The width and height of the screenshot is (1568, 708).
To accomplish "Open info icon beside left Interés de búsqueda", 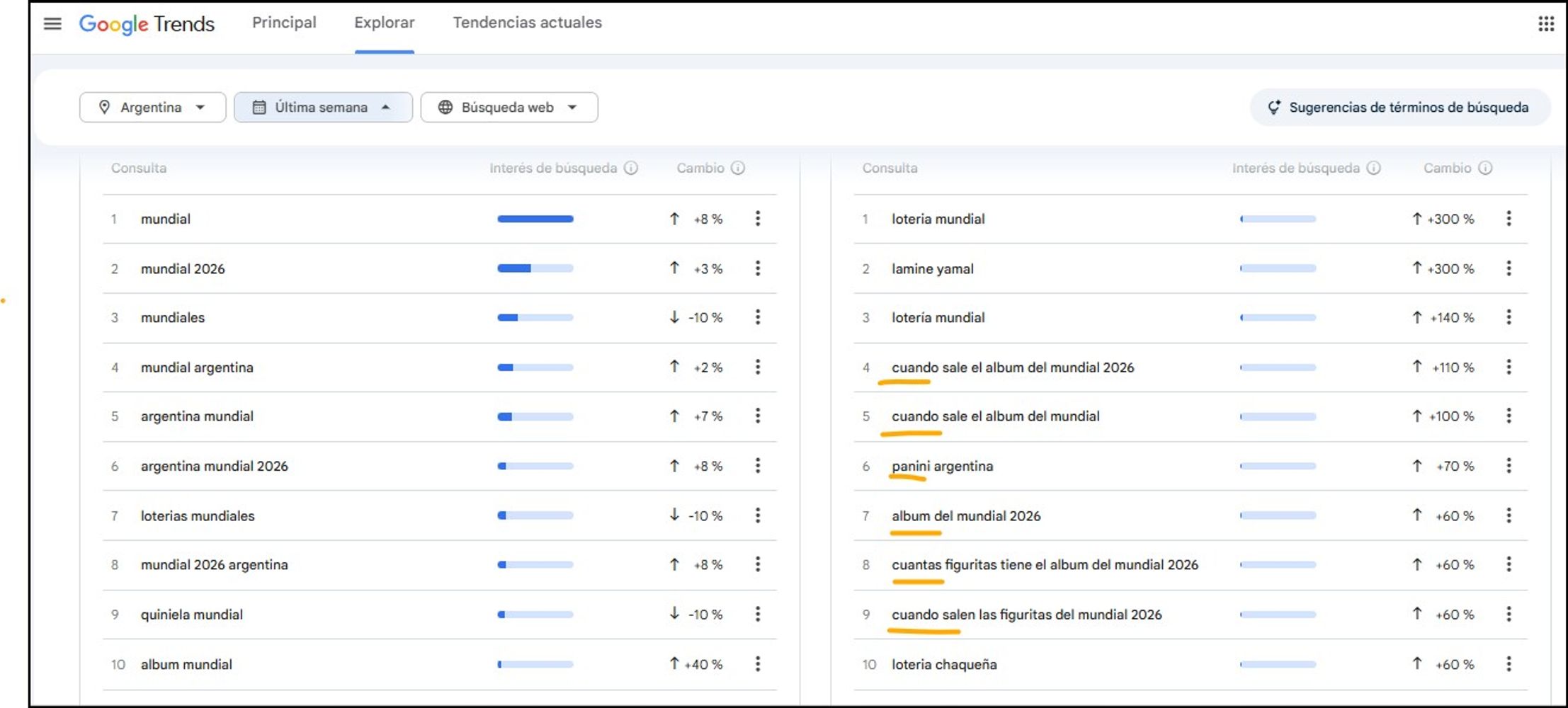I will coord(630,168).
